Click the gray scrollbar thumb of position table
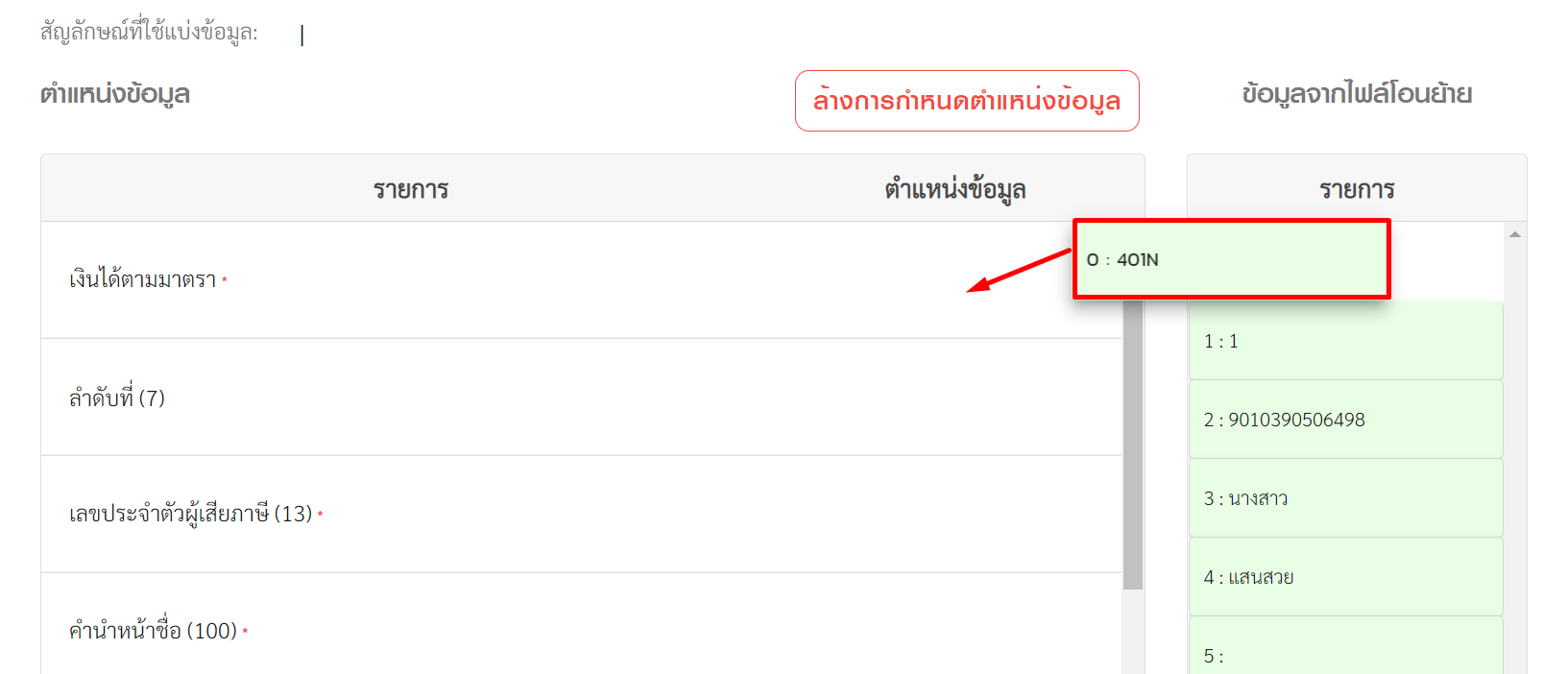Viewport: 1568px width, 674px height. coord(1133,444)
